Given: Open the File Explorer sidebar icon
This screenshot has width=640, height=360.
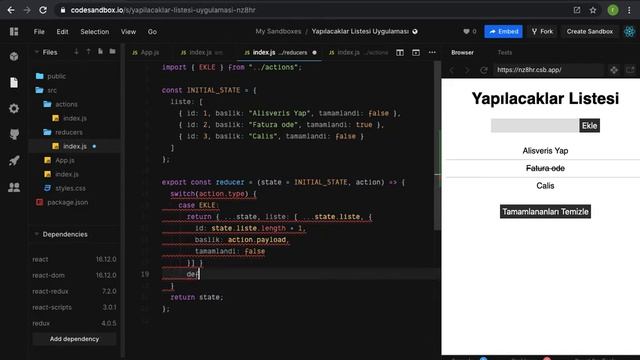Looking at the screenshot, I should 14,82.
